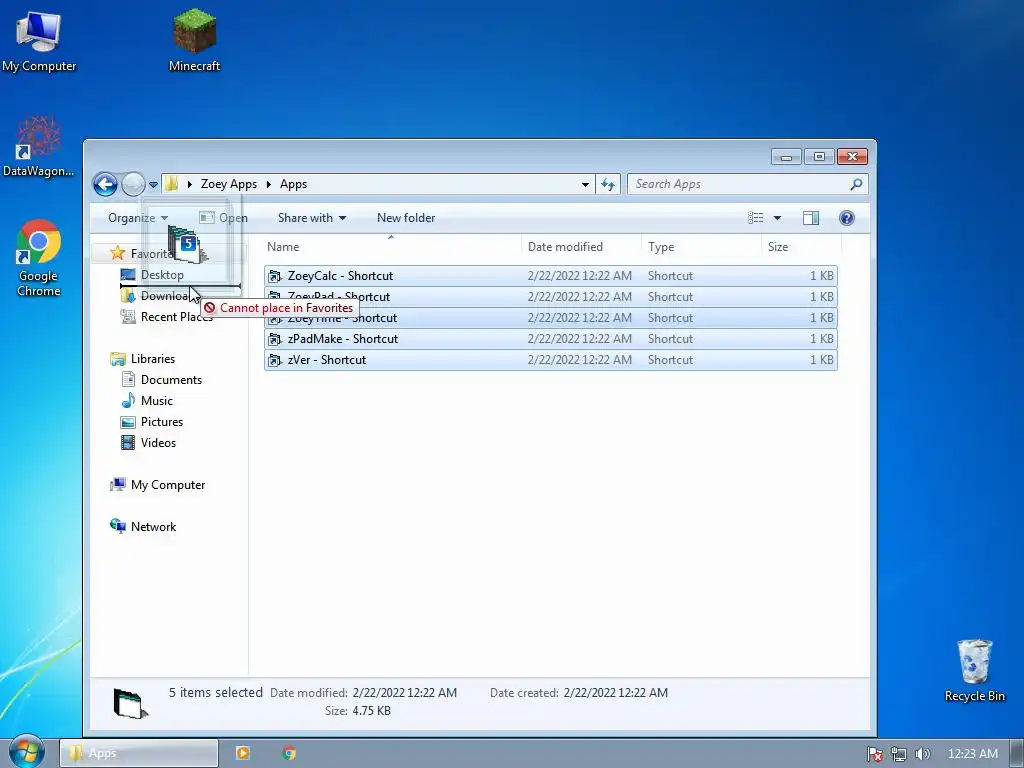
Task: Open Explorer help icon
Action: (847, 218)
